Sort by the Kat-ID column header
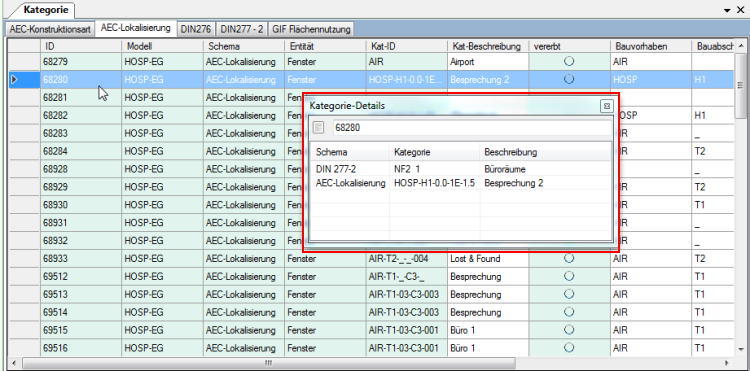The width and height of the screenshot is (750, 371). pos(407,46)
